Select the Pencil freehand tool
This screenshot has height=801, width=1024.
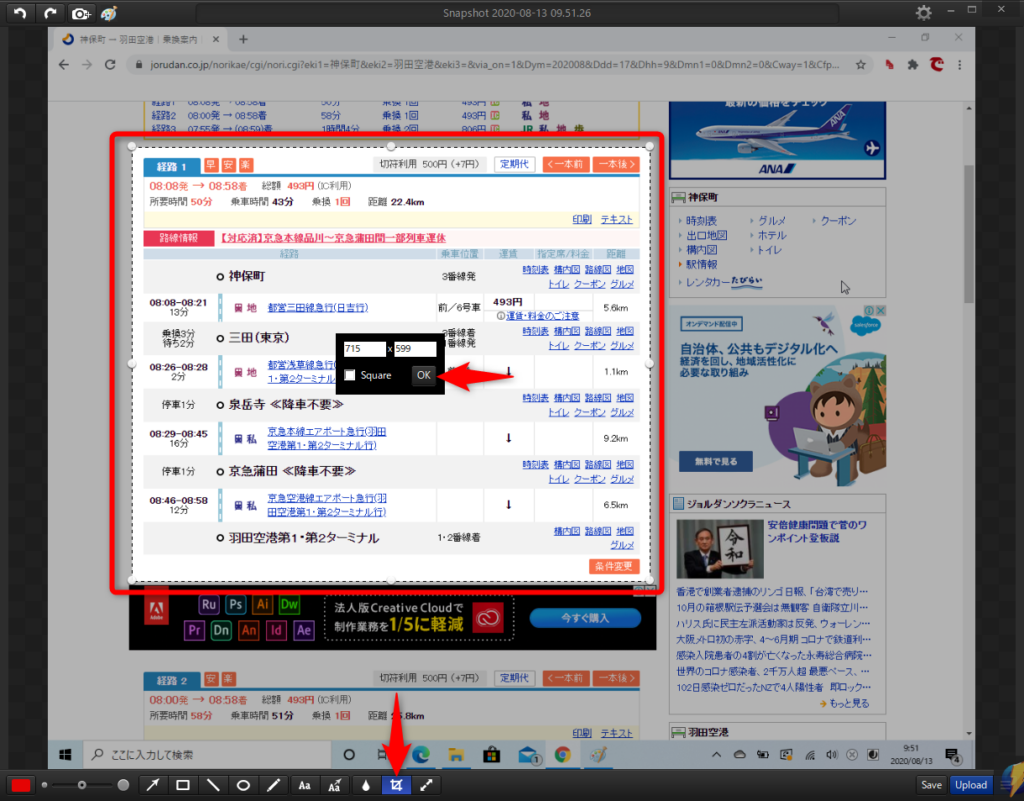[x=273, y=785]
